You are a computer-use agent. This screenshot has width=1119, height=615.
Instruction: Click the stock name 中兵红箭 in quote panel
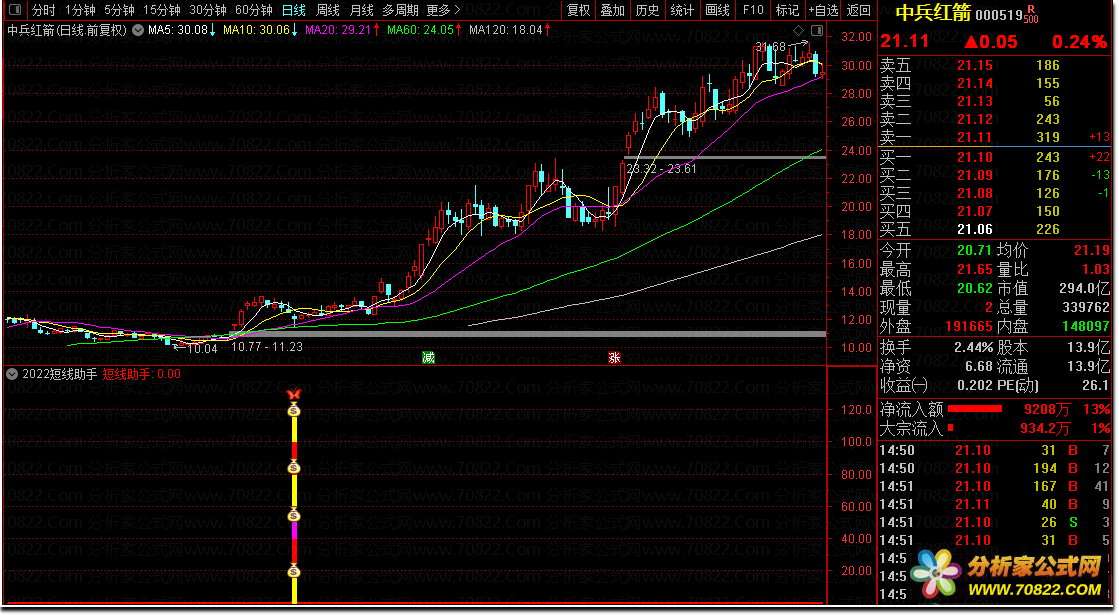pyautogui.click(x=933, y=14)
